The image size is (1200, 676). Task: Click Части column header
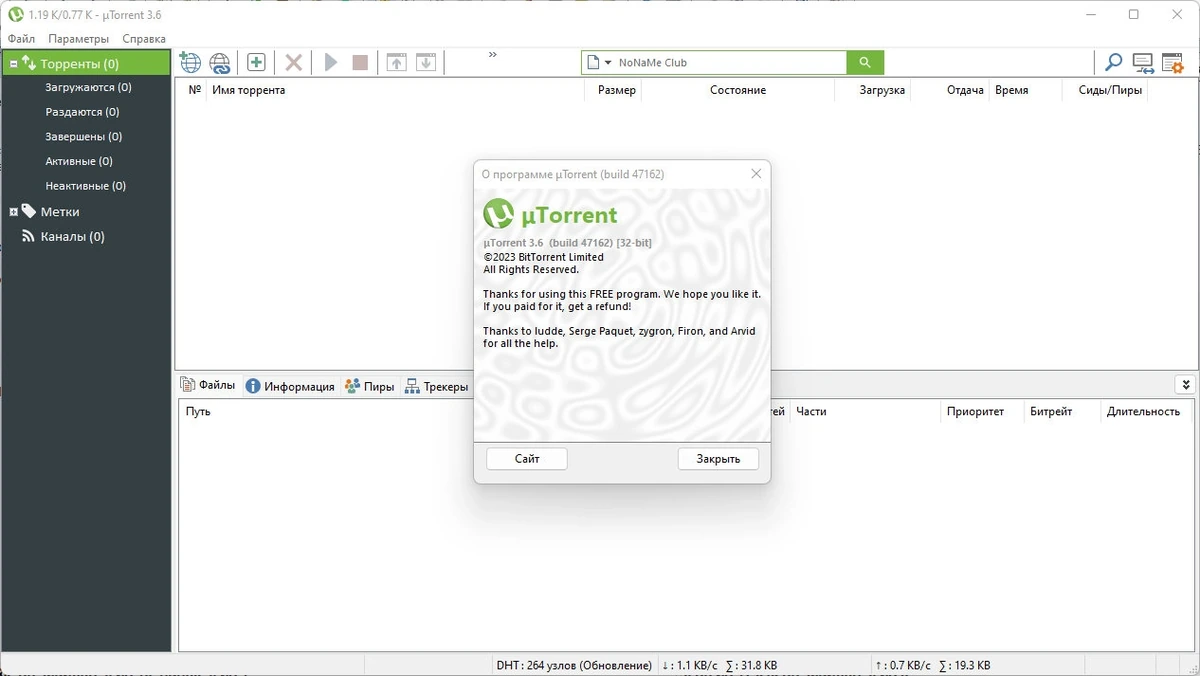click(811, 411)
